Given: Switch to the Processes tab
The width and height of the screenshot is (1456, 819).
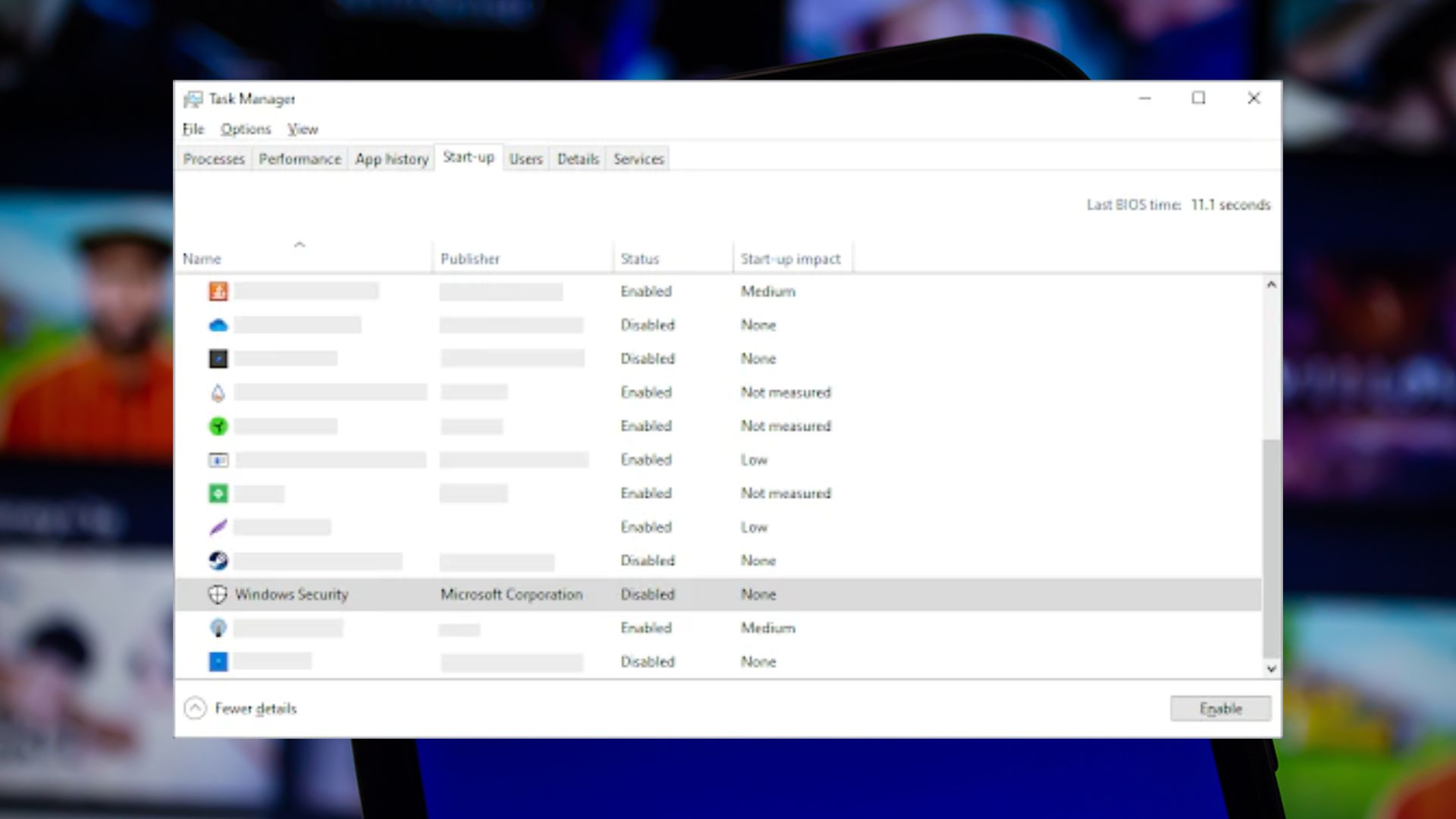Looking at the screenshot, I should click(214, 158).
